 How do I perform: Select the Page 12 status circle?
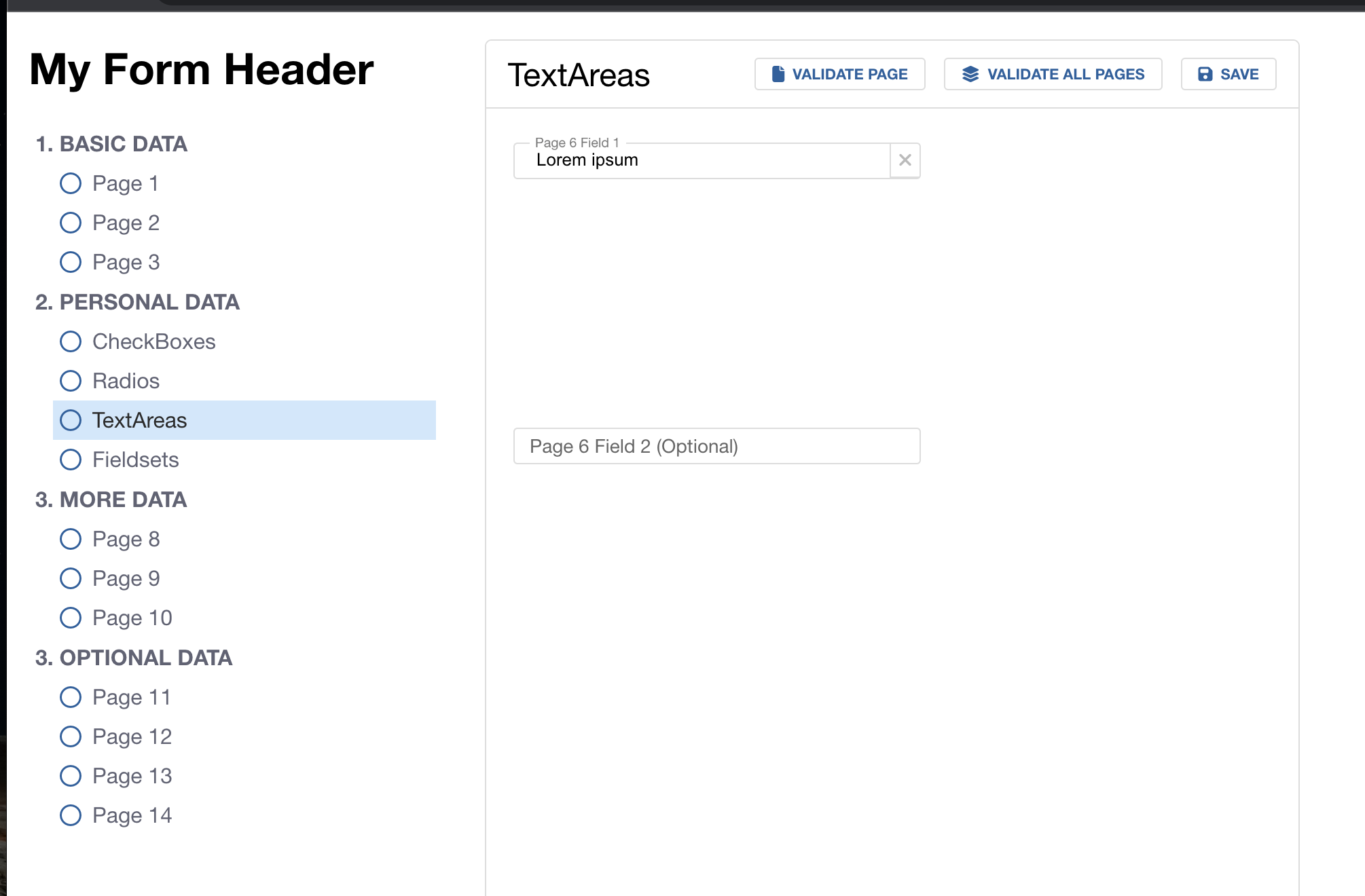[x=71, y=736]
